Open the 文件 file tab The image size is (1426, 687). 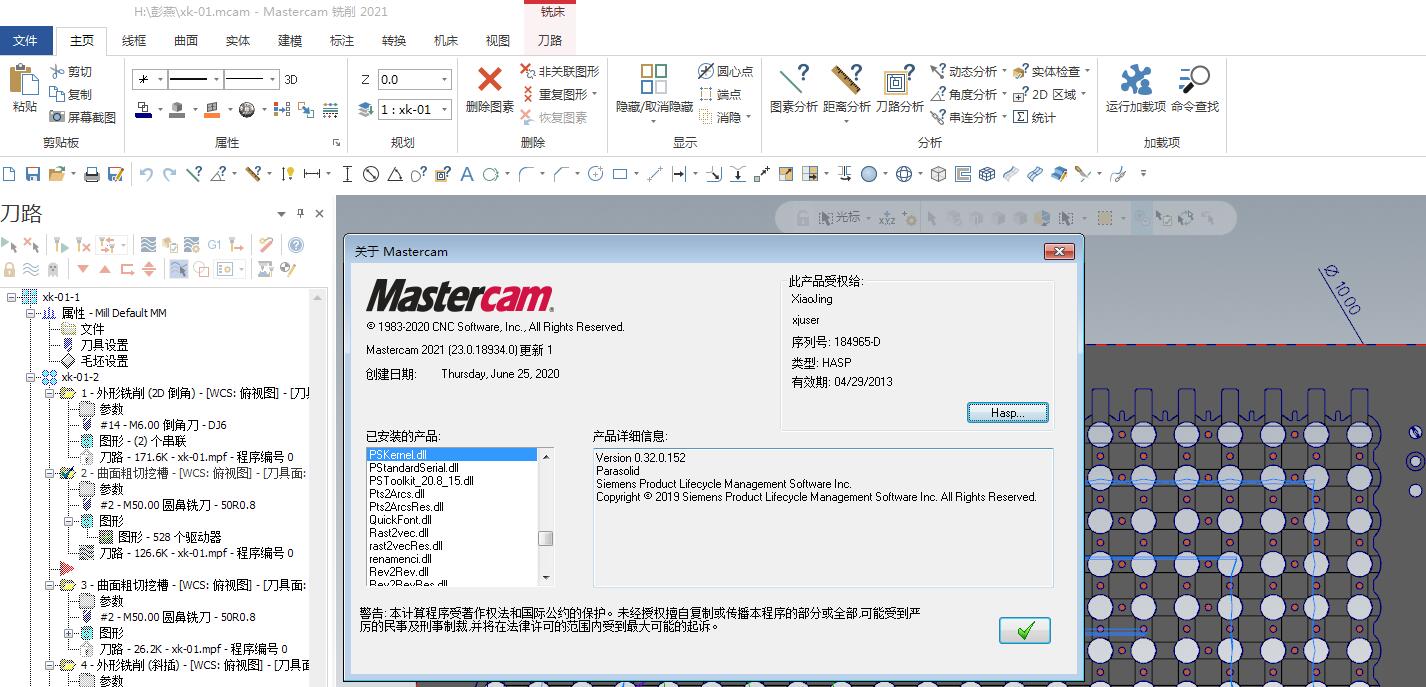pos(25,40)
